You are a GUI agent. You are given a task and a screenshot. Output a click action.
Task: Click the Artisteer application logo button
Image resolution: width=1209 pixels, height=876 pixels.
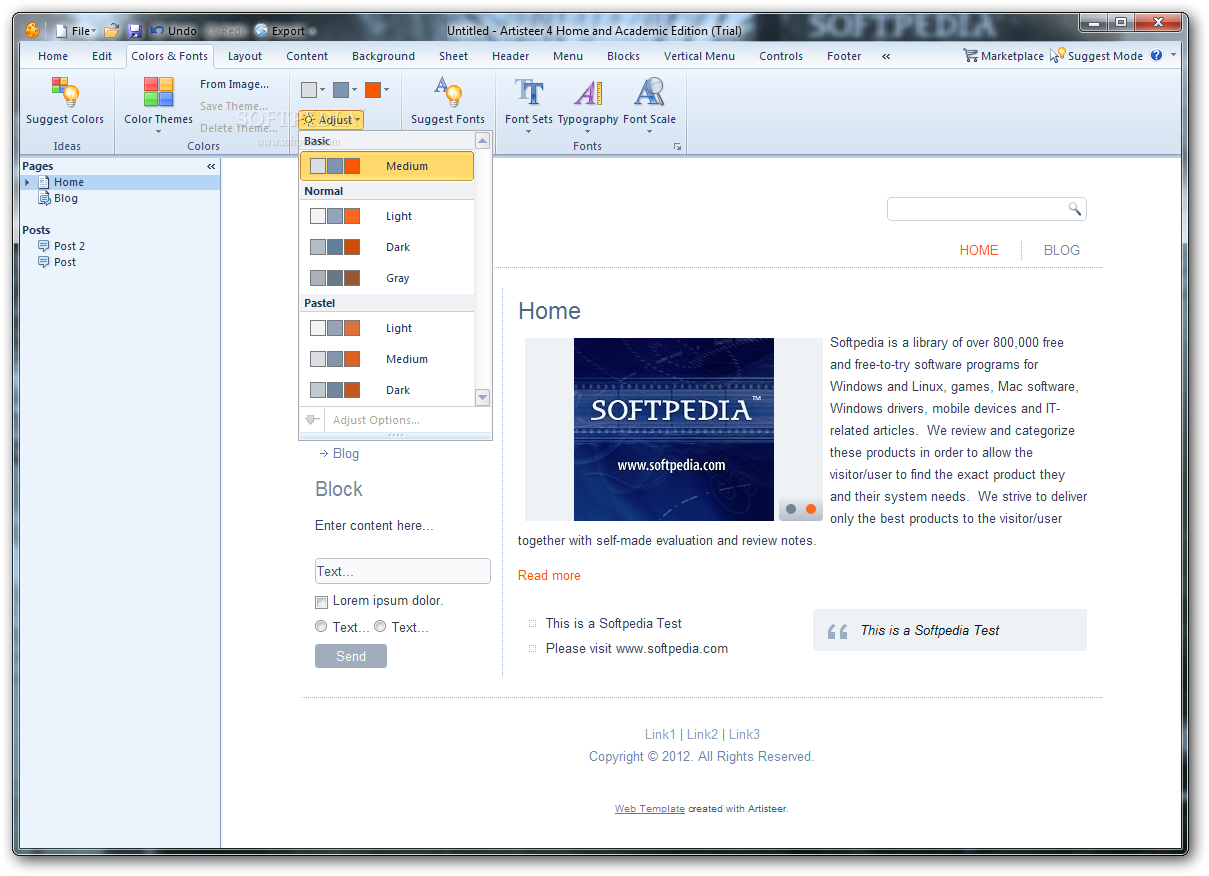(32, 30)
